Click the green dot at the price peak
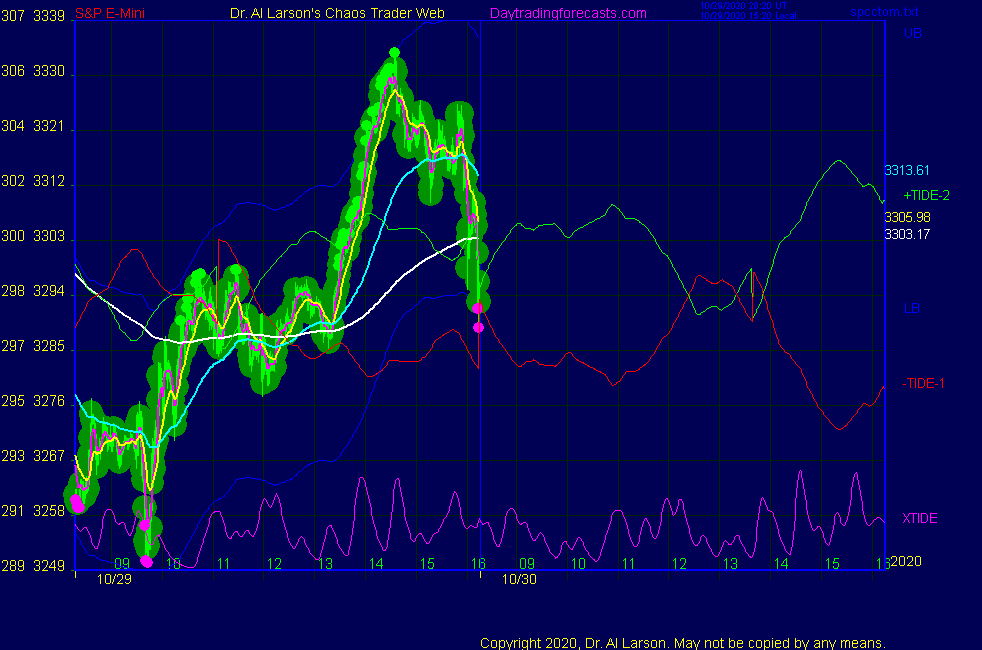Viewport: 982px width, 650px height. [x=394, y=52]
